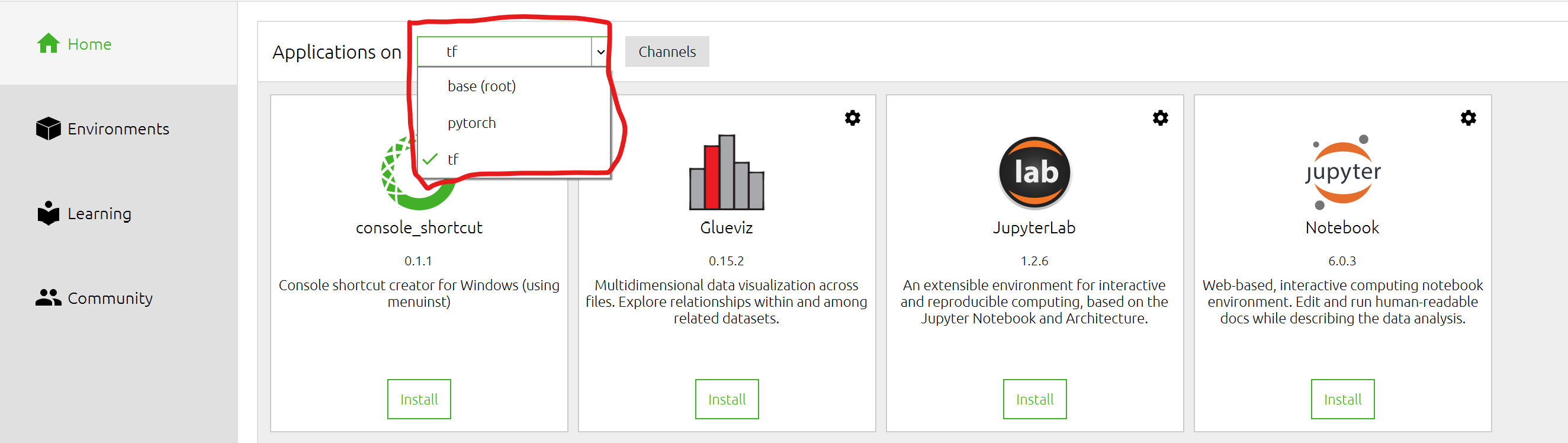Screen dimensions: 1568x443
Task: Click the console_shortcut title
Action: point(419,227)
